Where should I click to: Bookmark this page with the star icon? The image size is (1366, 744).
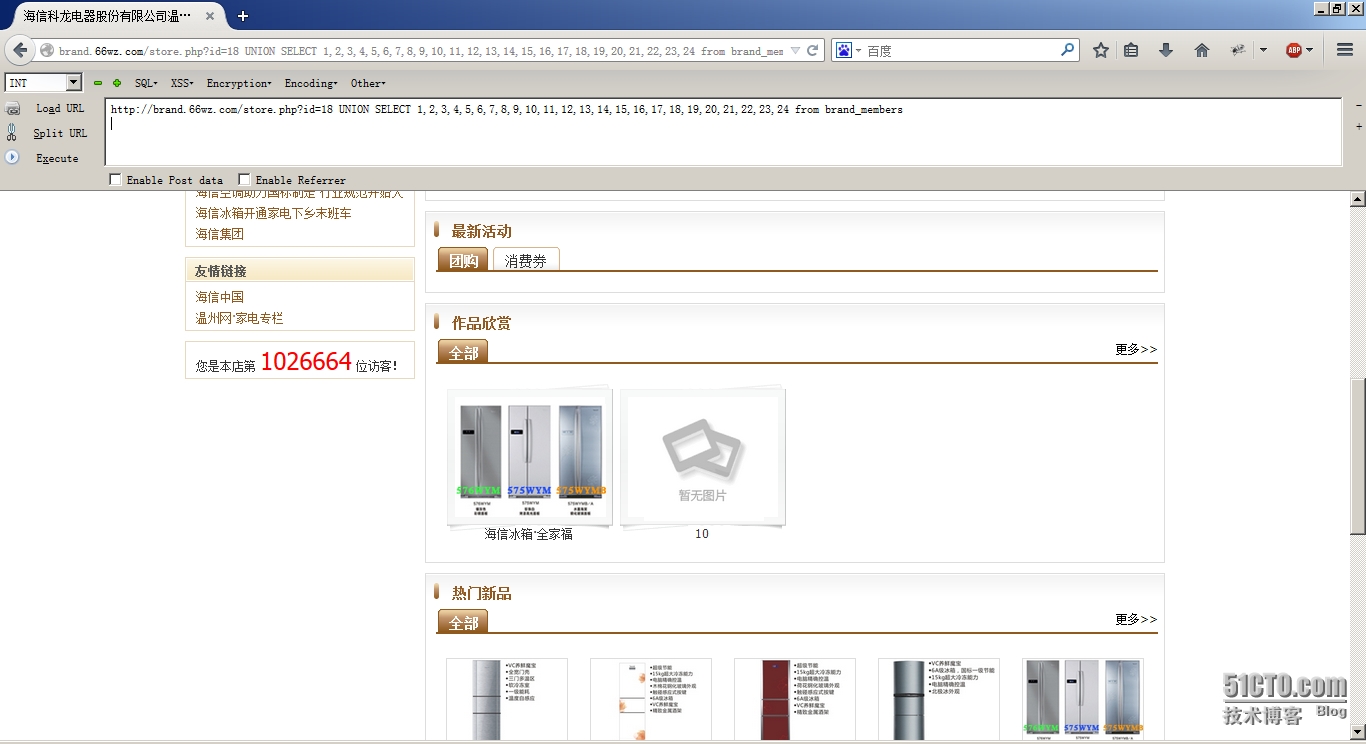1101,50
